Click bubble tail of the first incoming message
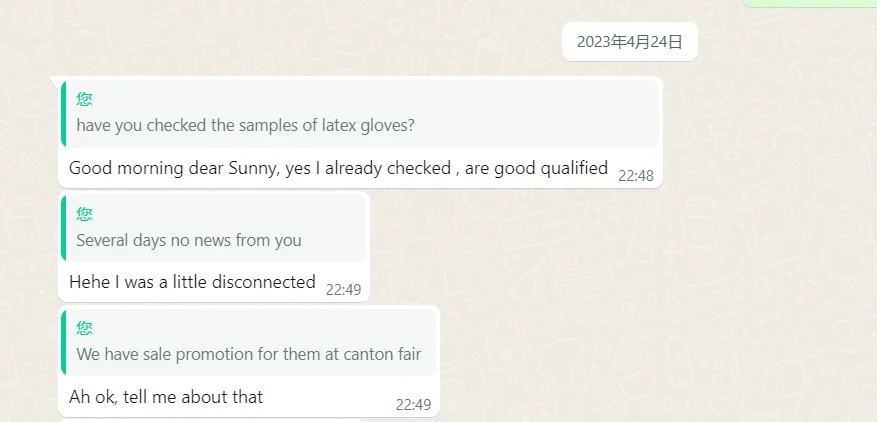The height and width of the screenshot is (422, 877). [x=54, y=80]
